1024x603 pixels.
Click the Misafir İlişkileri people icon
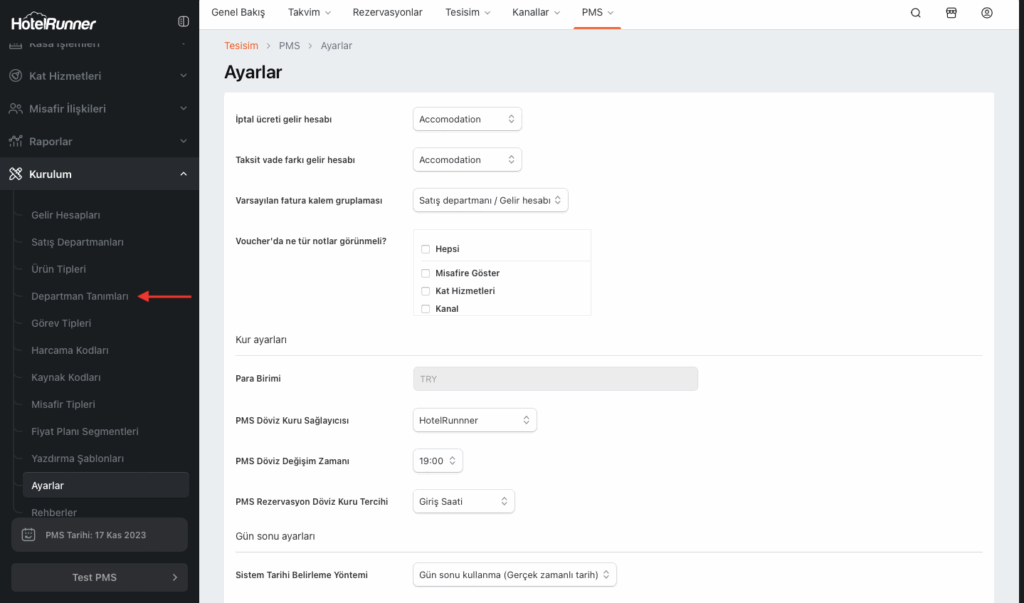(15, 108)
